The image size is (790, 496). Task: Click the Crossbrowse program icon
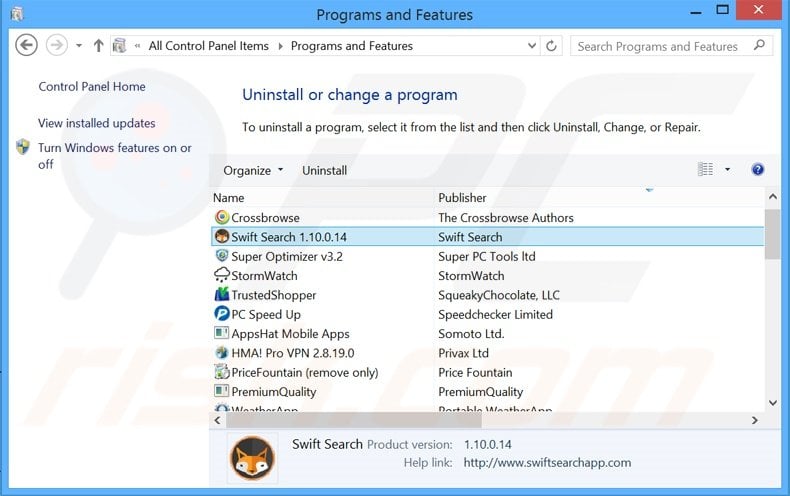[x=222, y=217]
